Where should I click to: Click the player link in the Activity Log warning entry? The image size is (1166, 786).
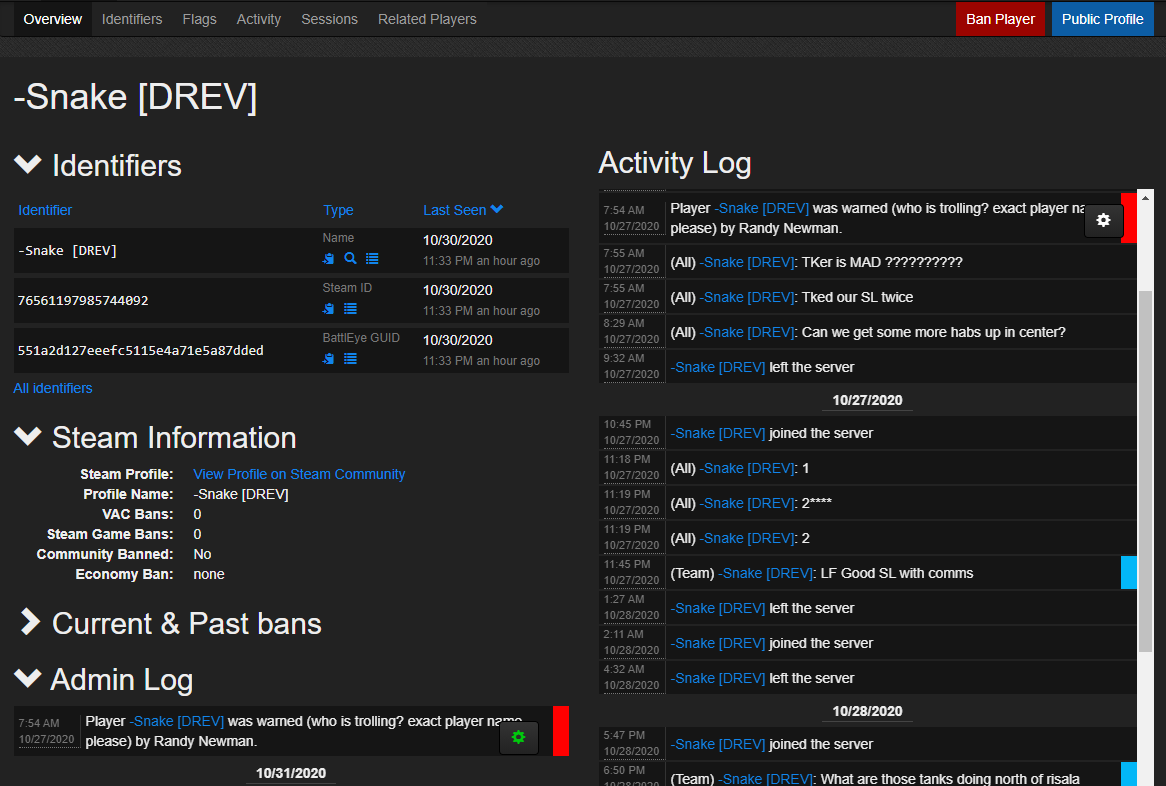tap(761, 208)
